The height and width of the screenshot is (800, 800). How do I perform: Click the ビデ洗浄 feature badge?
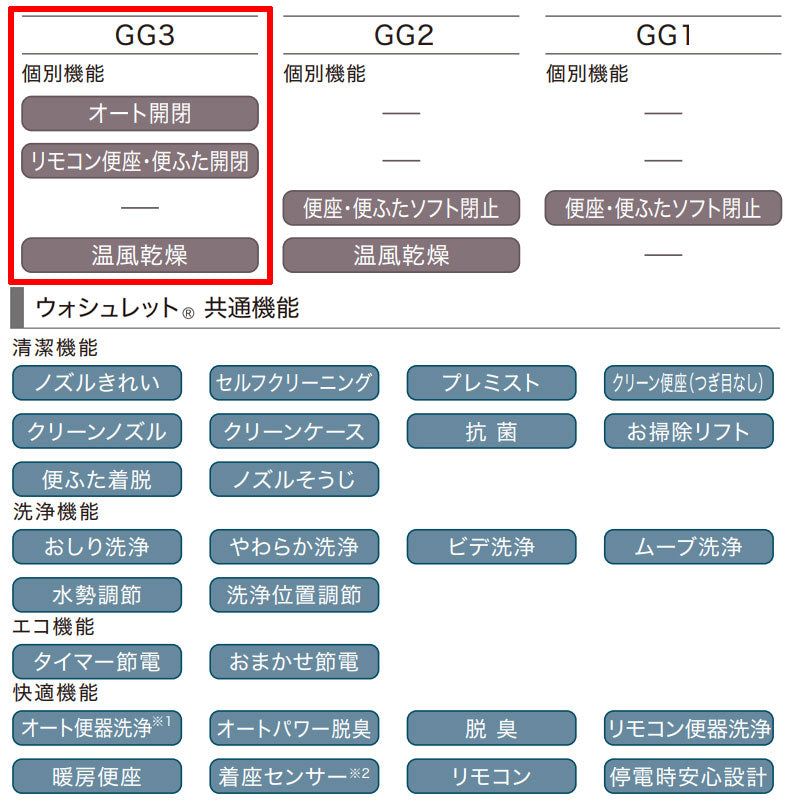click(x=491, y=546)
